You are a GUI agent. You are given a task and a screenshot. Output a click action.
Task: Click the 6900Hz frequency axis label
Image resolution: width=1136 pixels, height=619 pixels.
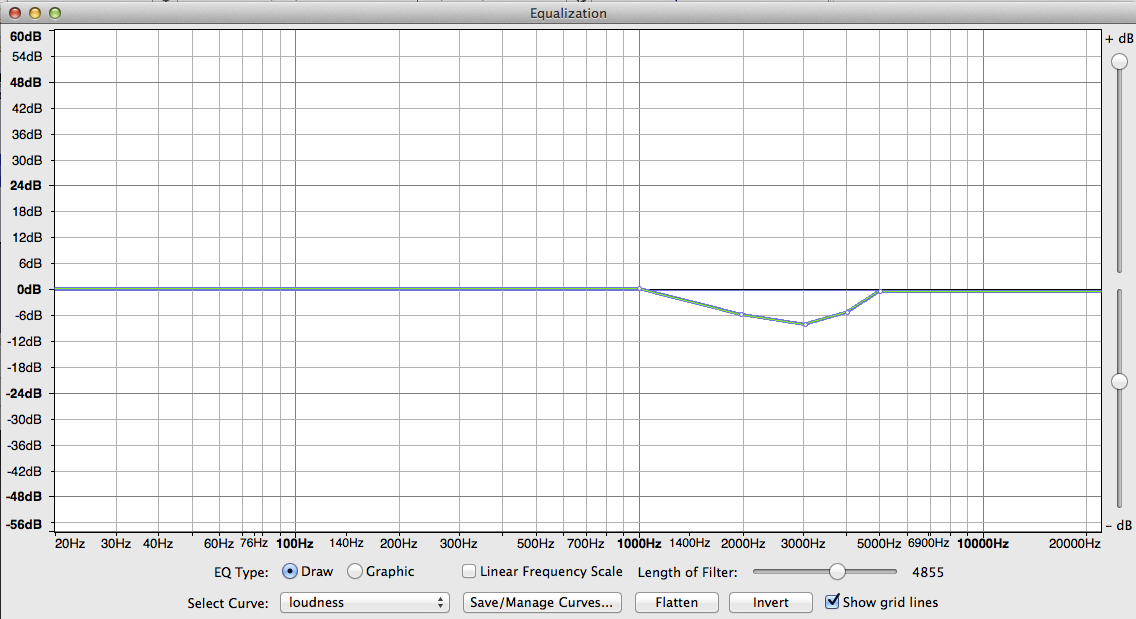coord(928,543)
